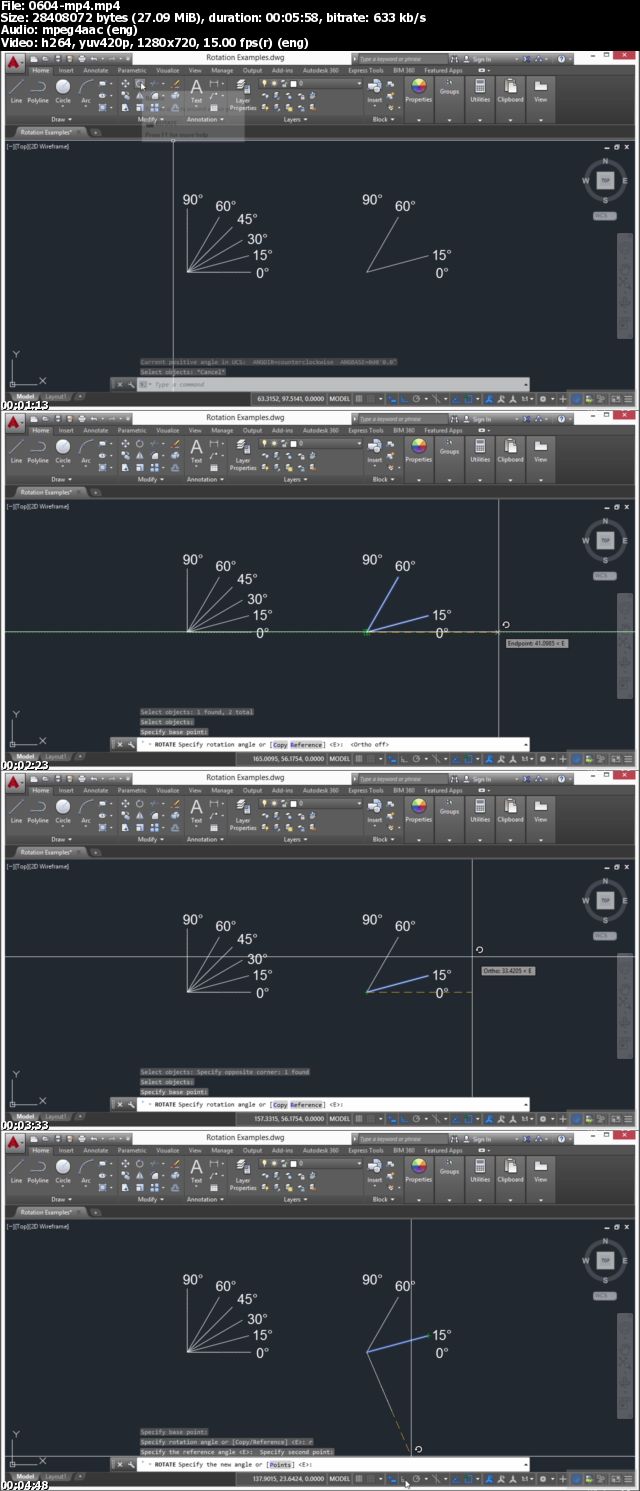Open the Home ribbon tab in the 00:01:13 frame
Screen dimensions: 640x1491
40,71
